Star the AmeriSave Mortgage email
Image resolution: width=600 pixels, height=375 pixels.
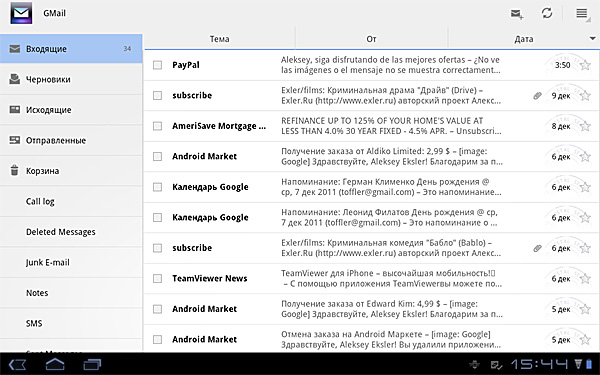(x=585, y=126)
